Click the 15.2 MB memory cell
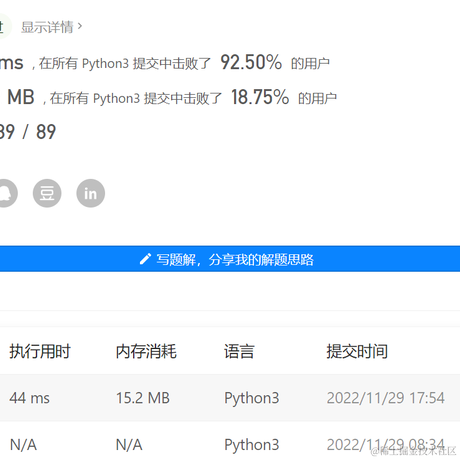 tap(143, 398)
